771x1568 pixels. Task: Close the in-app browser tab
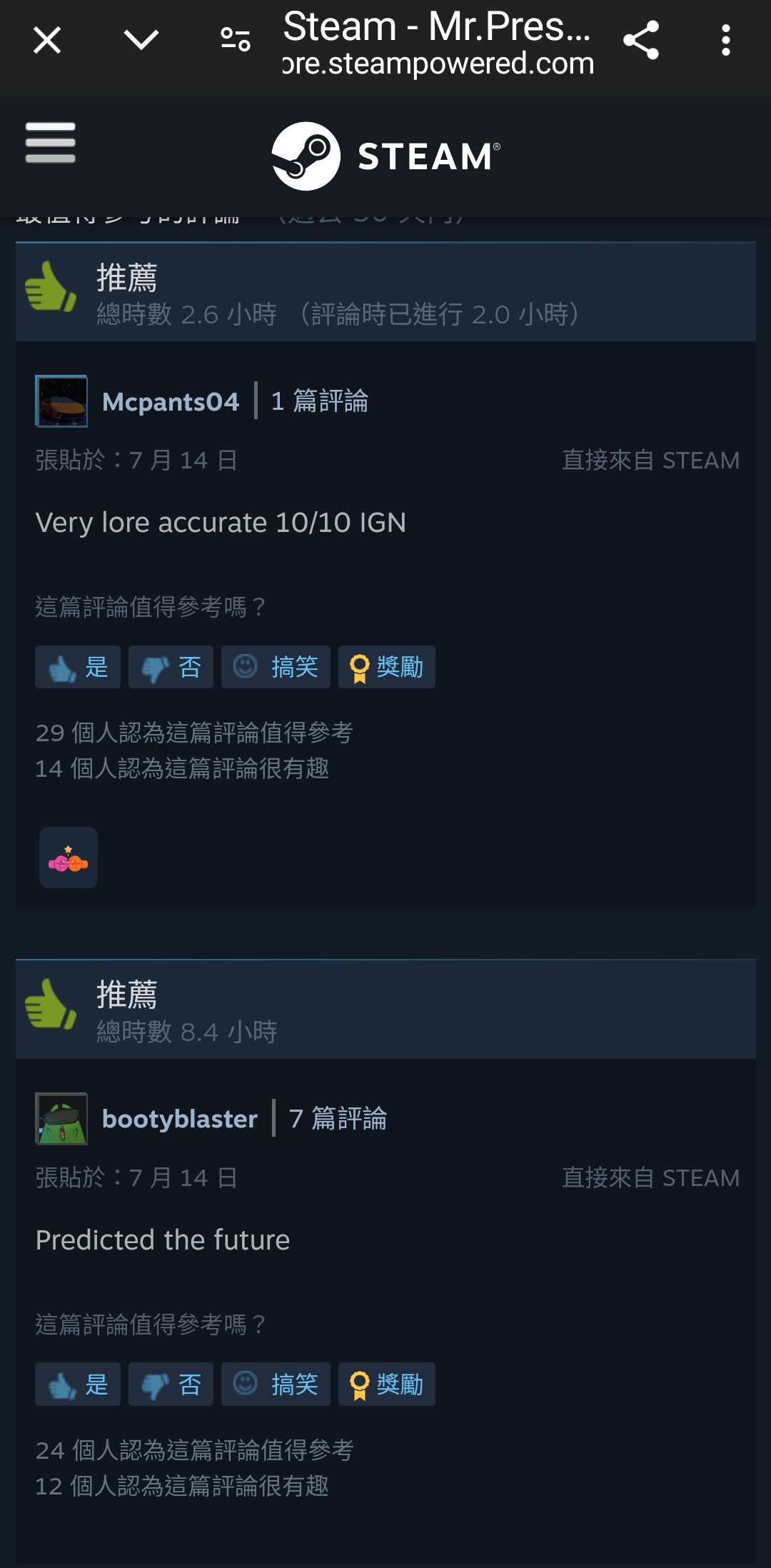click(47, 40)
